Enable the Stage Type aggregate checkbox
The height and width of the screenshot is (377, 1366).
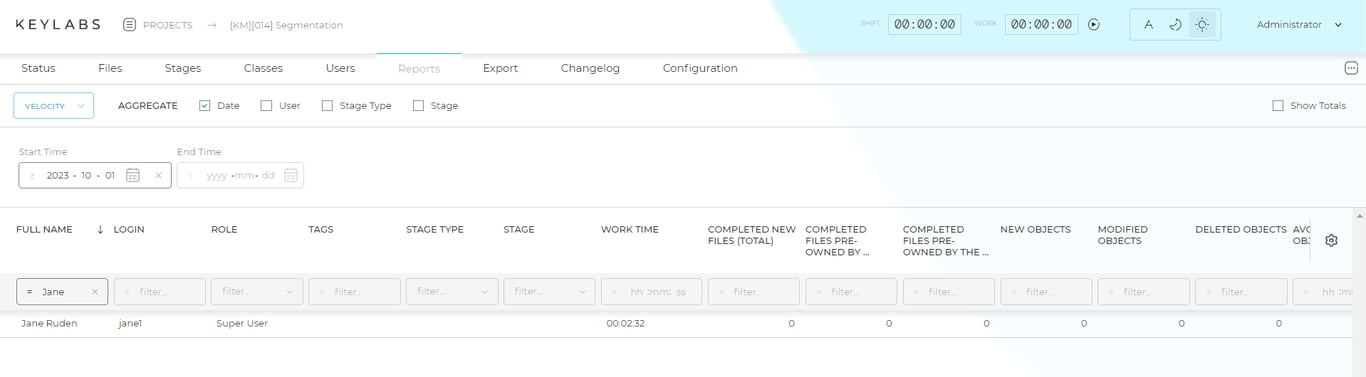(x=327, y=105)
